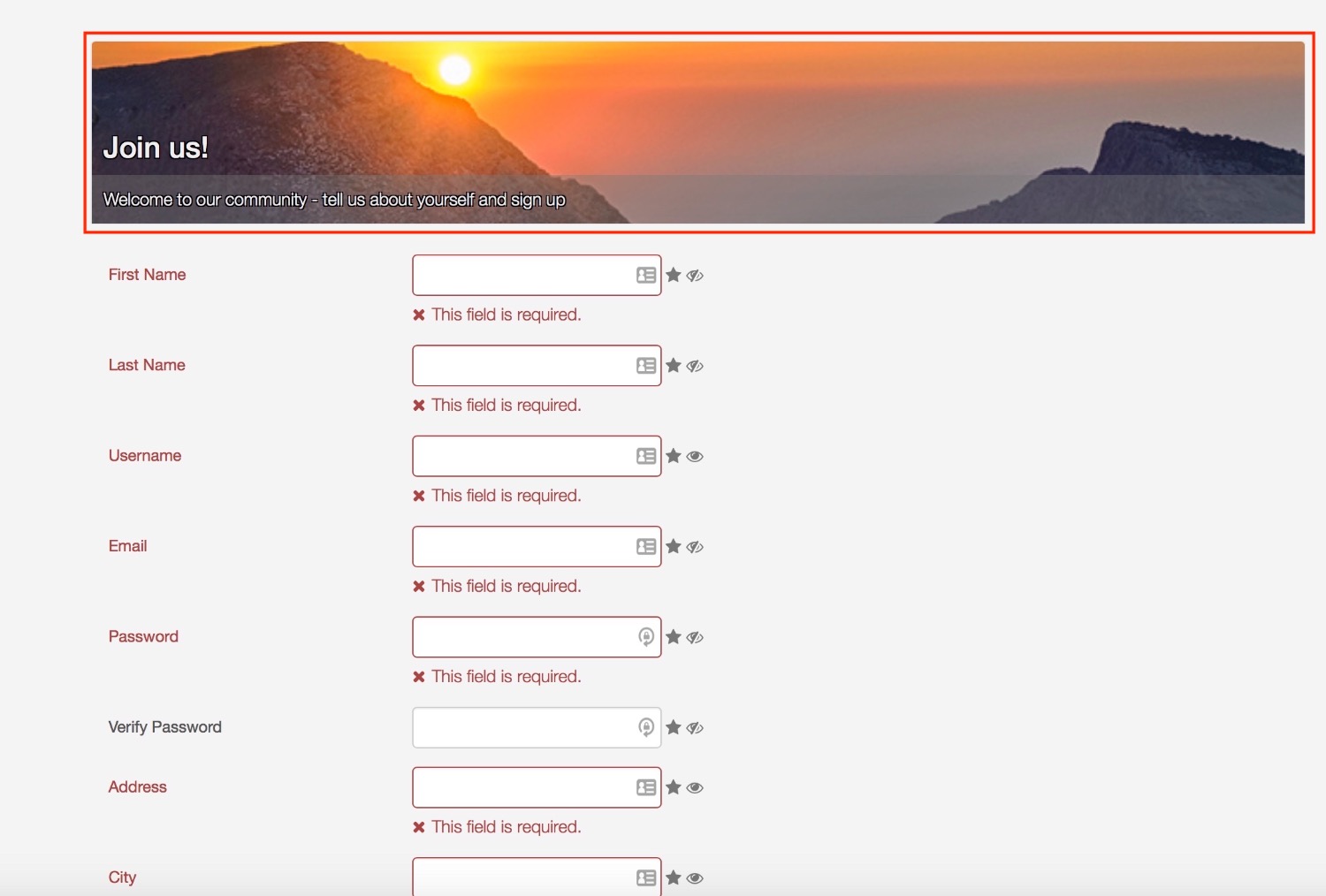Image resolution: width=1326 pixels, height=896 pixels.
Task: Click the required error under Email
Action: (497, 586)
